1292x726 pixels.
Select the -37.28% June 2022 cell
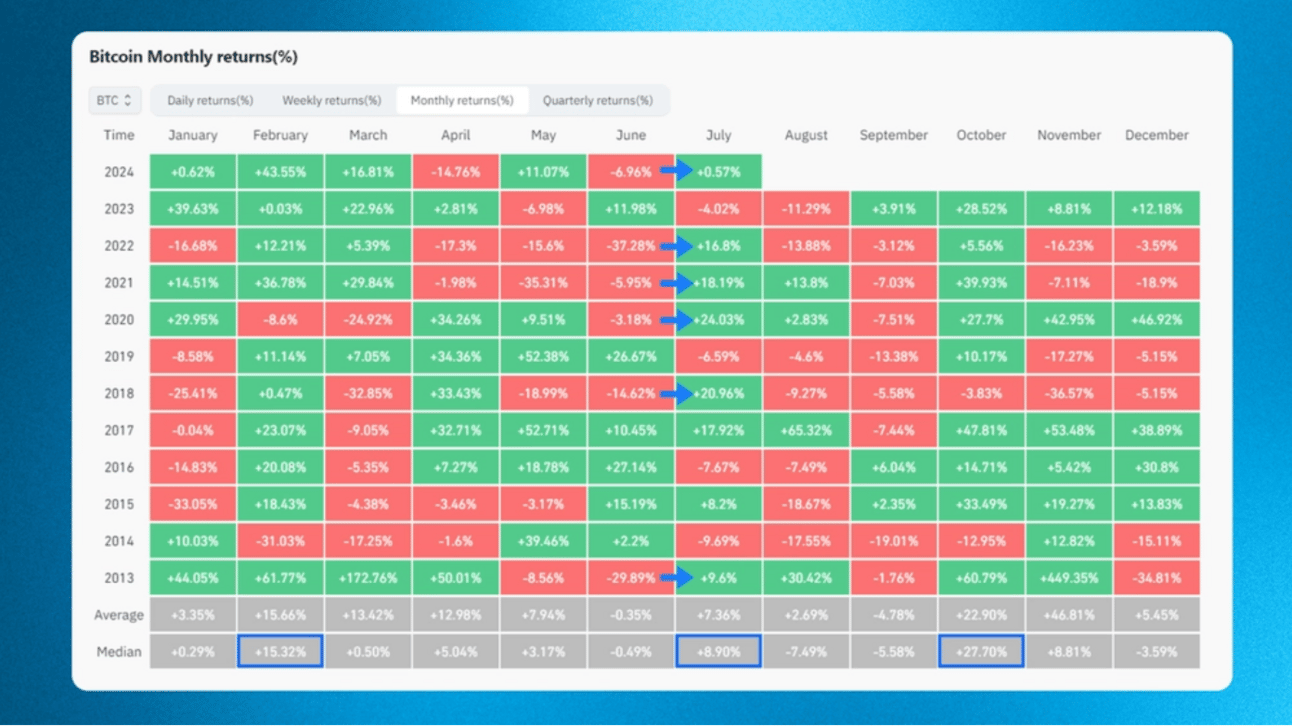pyautogui.click(x=631, y=246)
